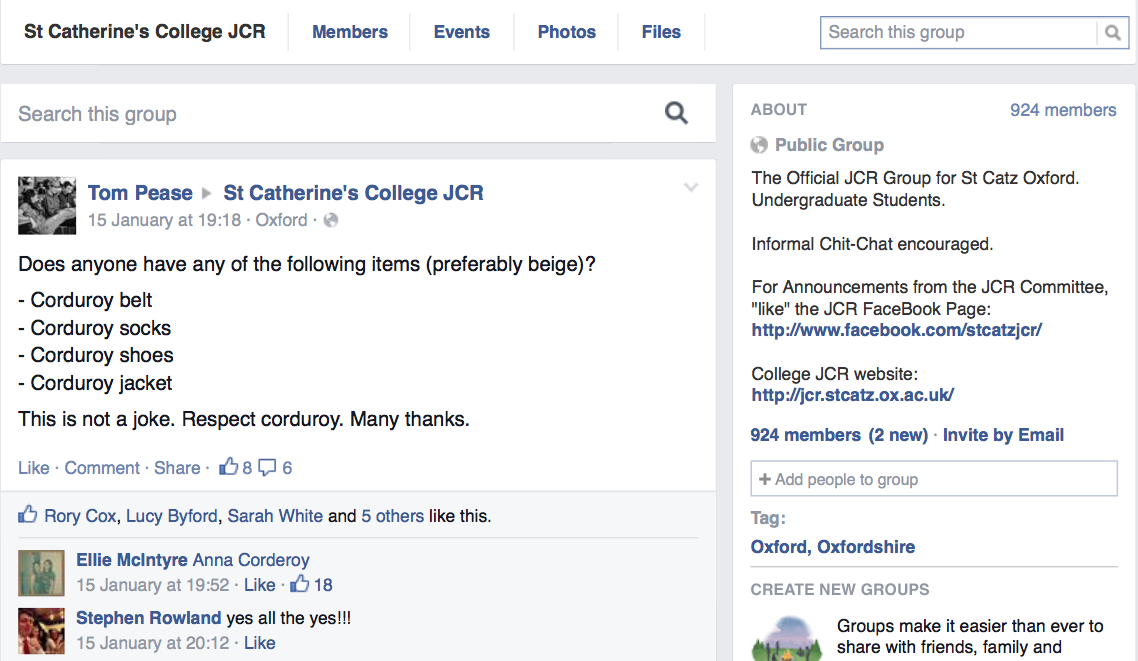The width and height of the screenshot is (1138, 661).
Task: Open Sarah White's profile link
Action: pyautogui.click(x=275, y=516)
